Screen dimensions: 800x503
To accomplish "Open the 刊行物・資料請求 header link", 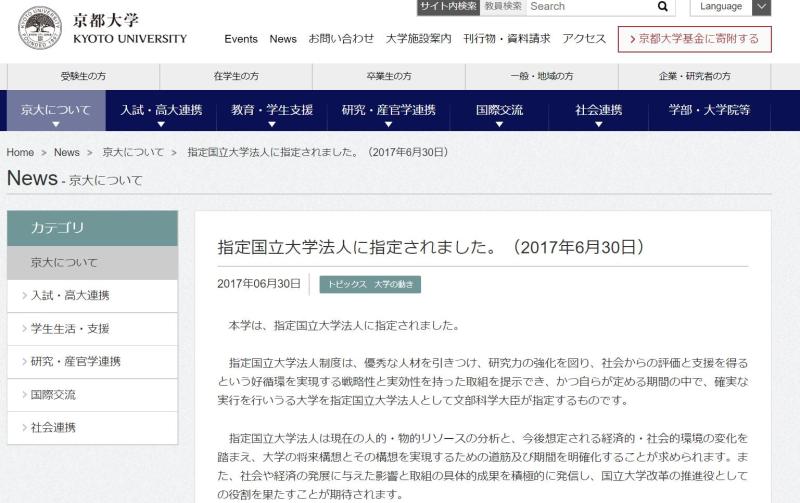I will point(507,39).
